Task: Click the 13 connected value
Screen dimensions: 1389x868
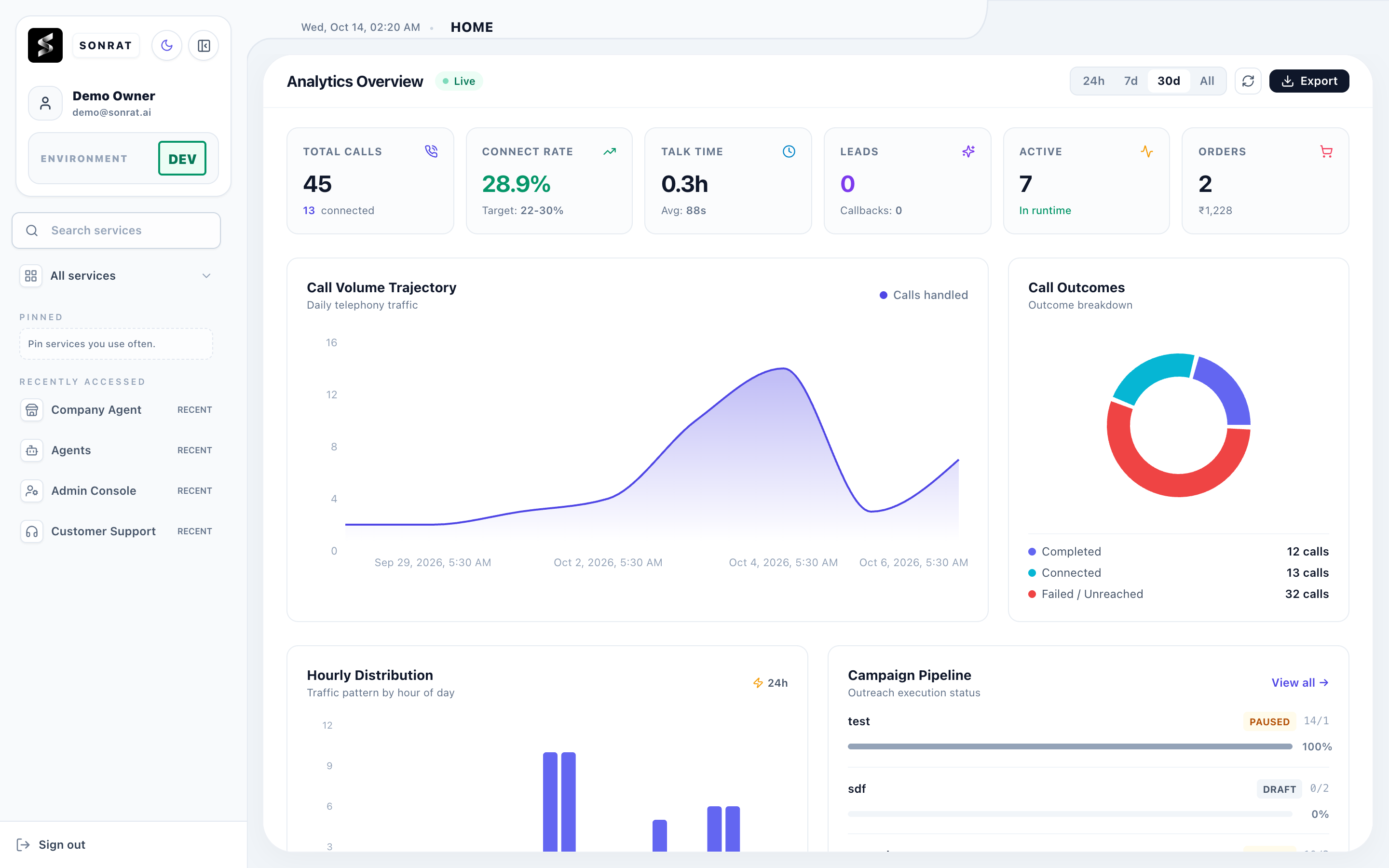Action: (x=339, y=211)
